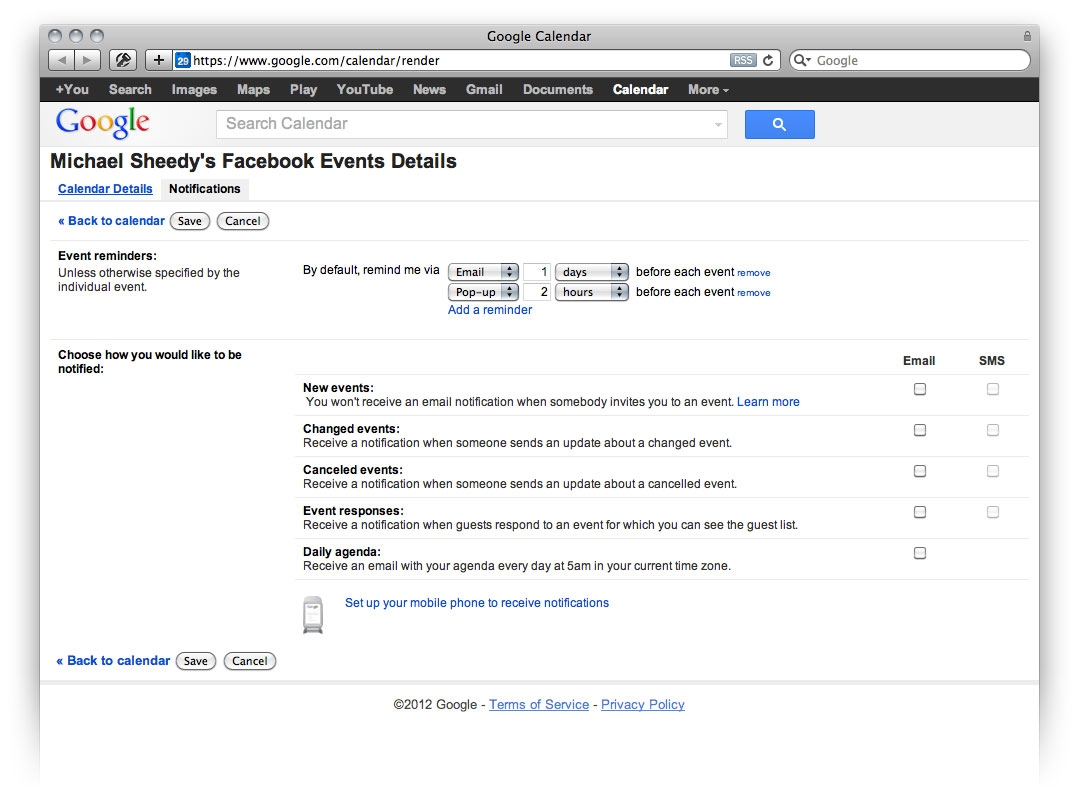The image size is (1079, 800).
Task: Click the blue calendar search button
Action: pos(780,125)
